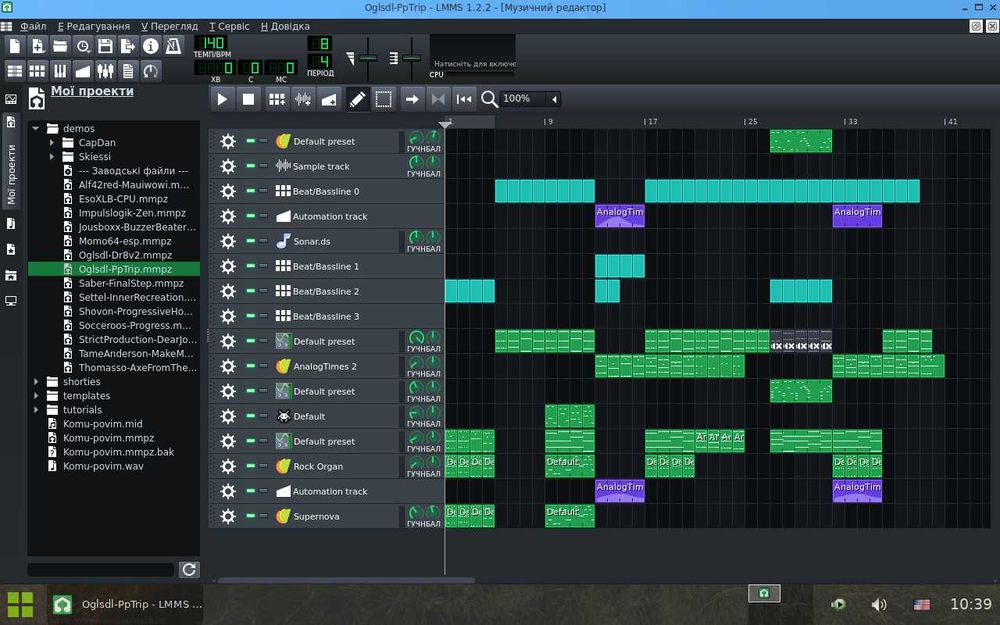Open the root directory sidebar tab
The height and width of the screenshot is (625, 1000).
coord(11,301)
